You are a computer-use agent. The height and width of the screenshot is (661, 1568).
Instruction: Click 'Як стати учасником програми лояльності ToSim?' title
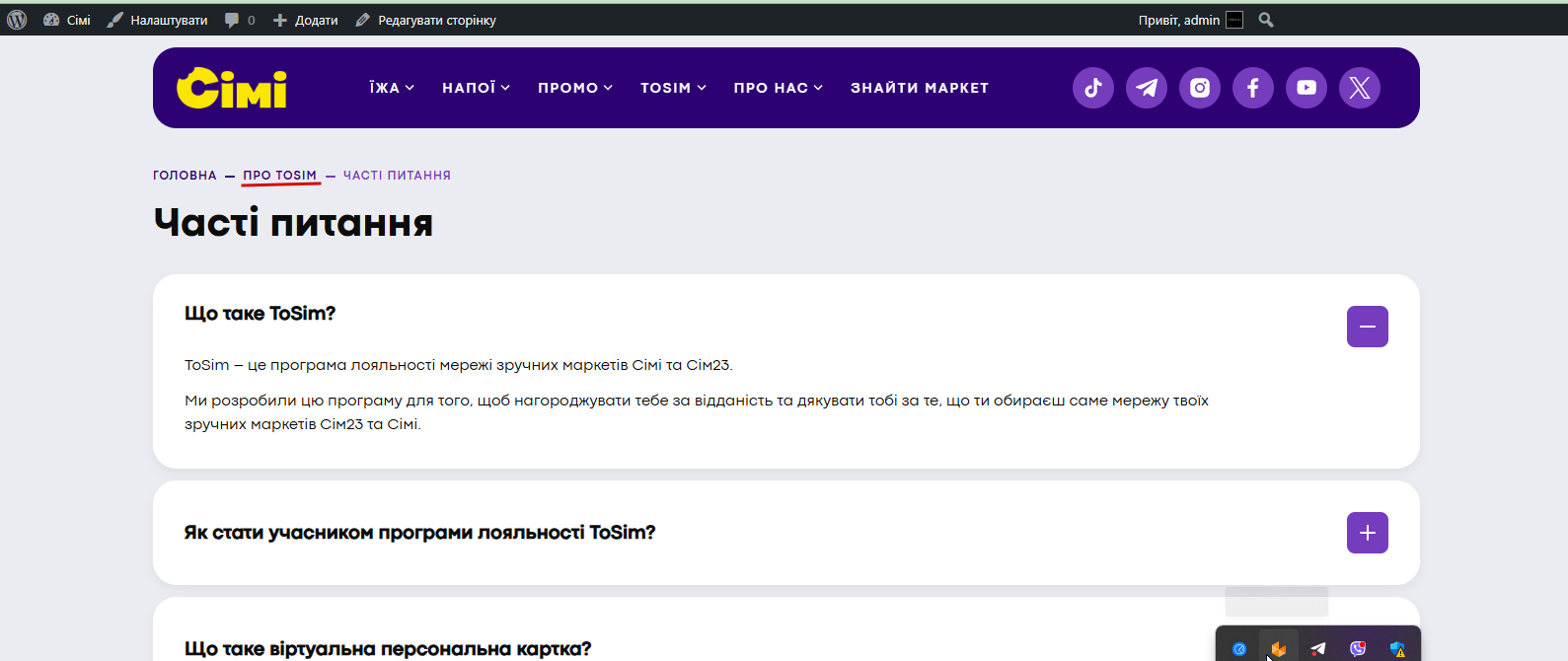(420, 533)
